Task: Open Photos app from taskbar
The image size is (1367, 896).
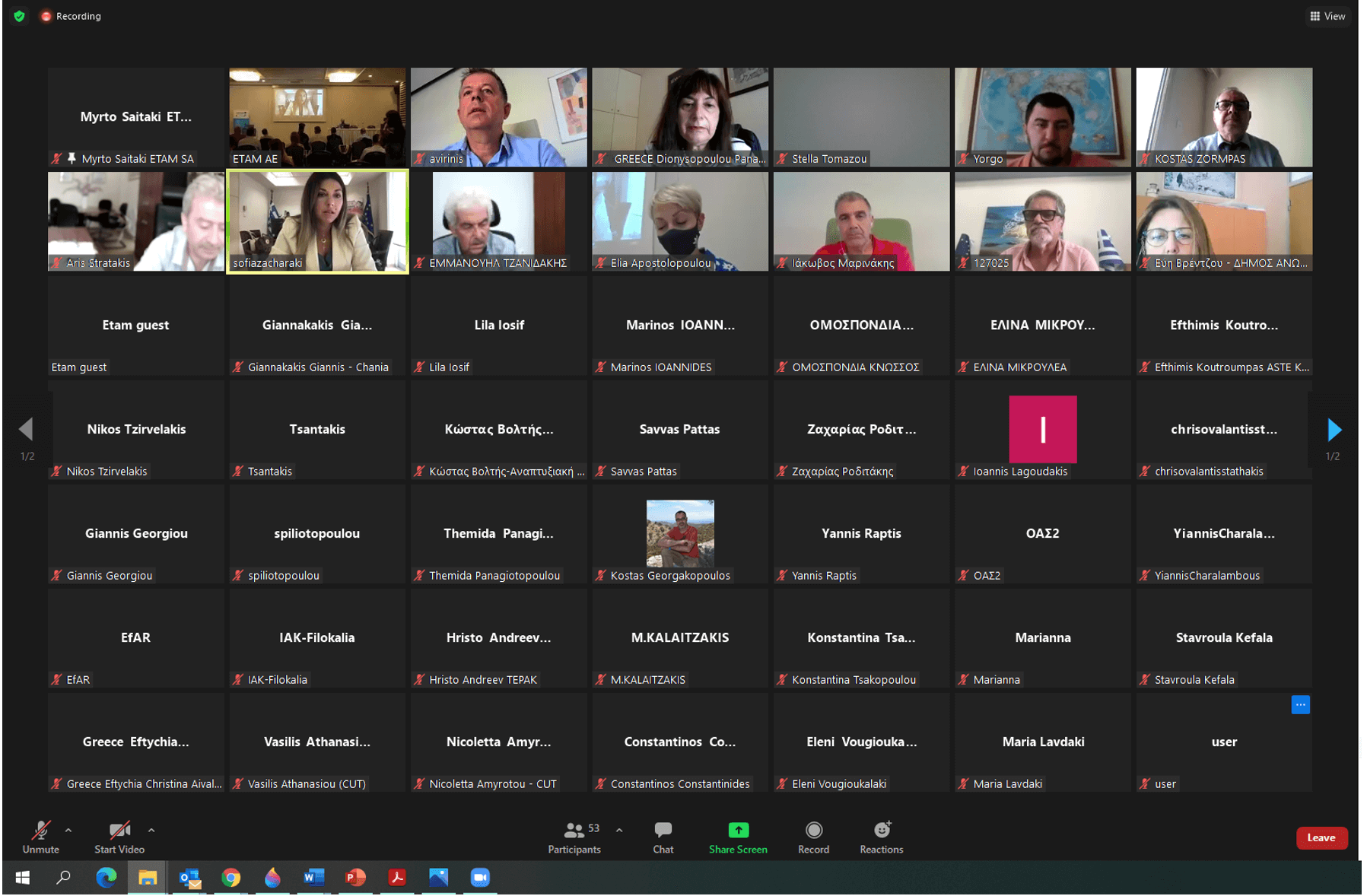Action: tap(438, 878)
